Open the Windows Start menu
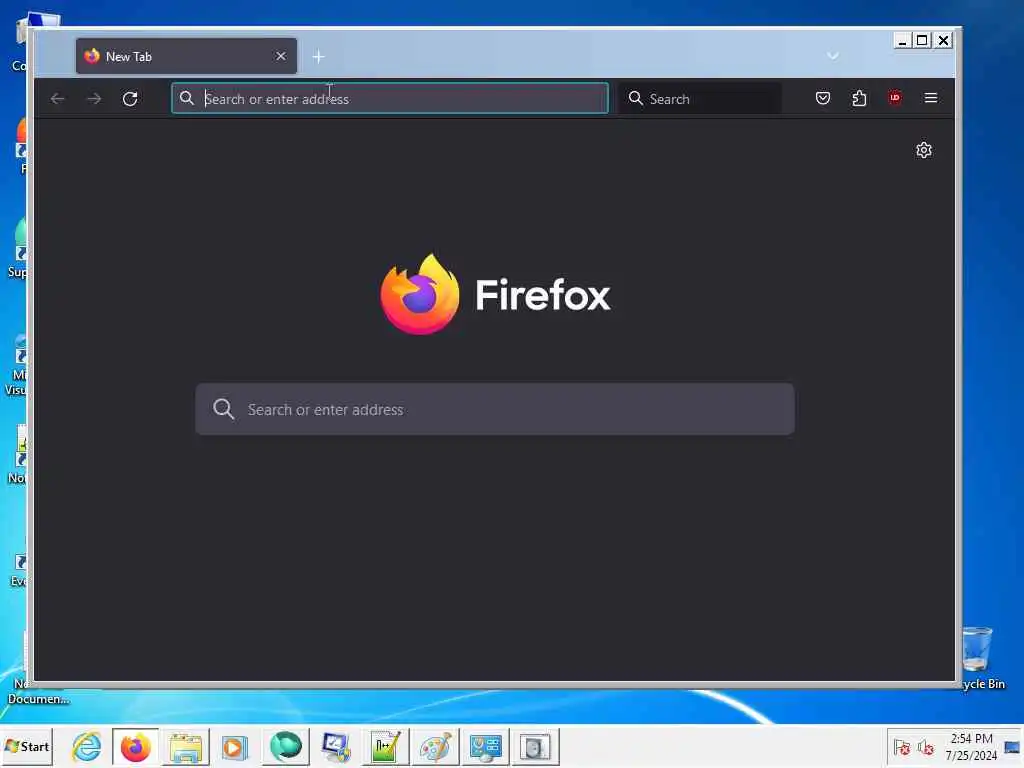The width and height of the screenshot is (1024, 768). coord(27,746)
